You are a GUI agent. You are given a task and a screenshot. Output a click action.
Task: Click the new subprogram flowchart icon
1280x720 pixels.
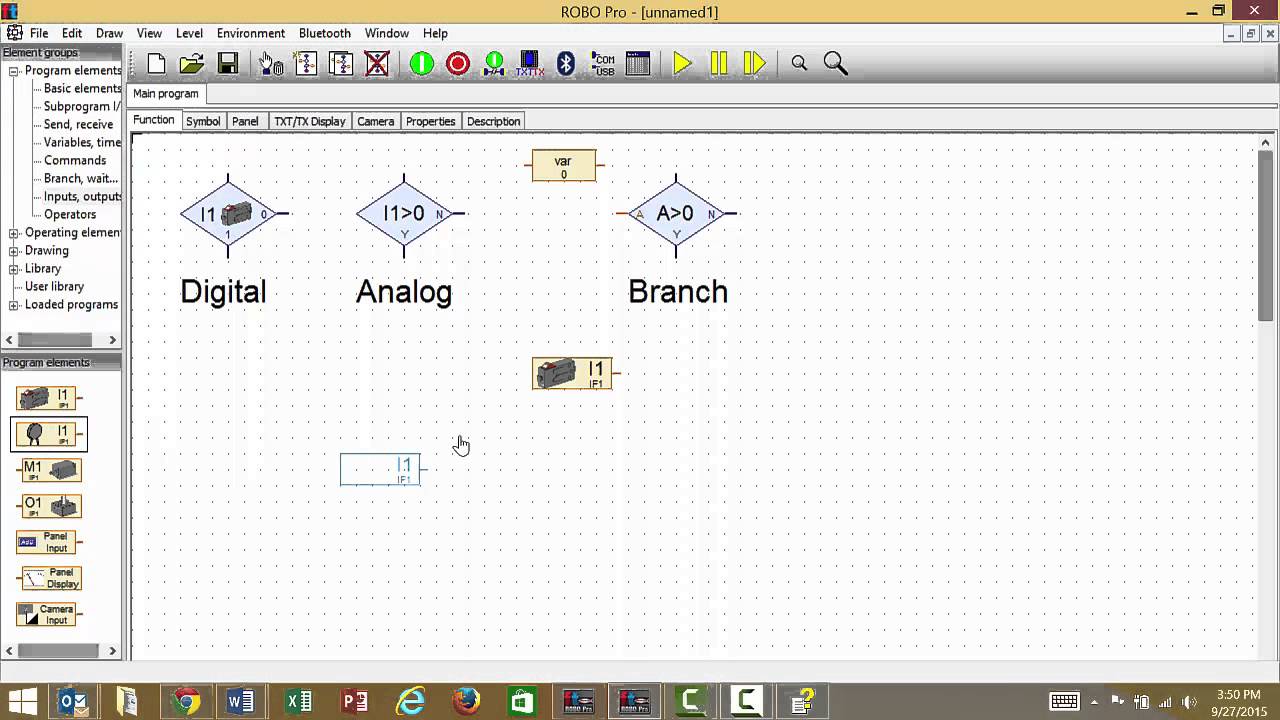(306, 64)
